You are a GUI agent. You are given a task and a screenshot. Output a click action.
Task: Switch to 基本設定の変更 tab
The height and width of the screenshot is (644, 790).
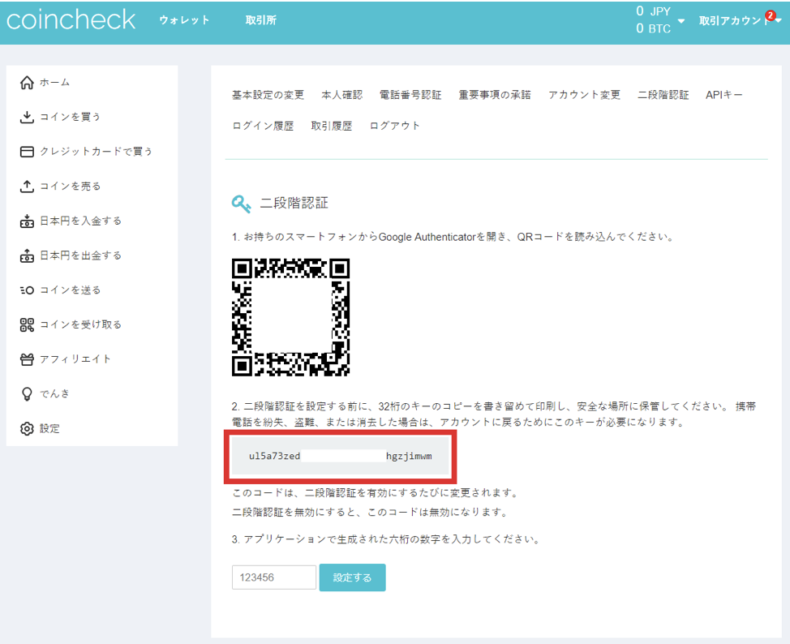(268, 95)
